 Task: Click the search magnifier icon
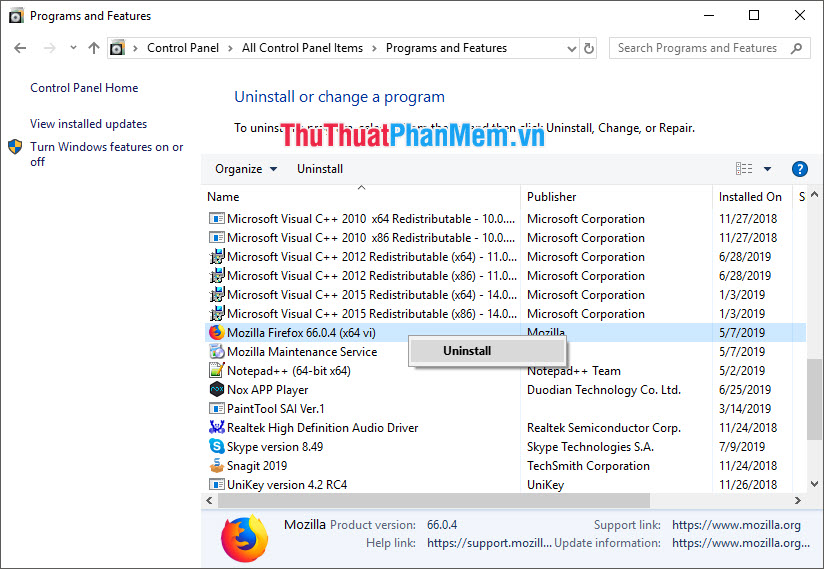click(x=797, y=48)
